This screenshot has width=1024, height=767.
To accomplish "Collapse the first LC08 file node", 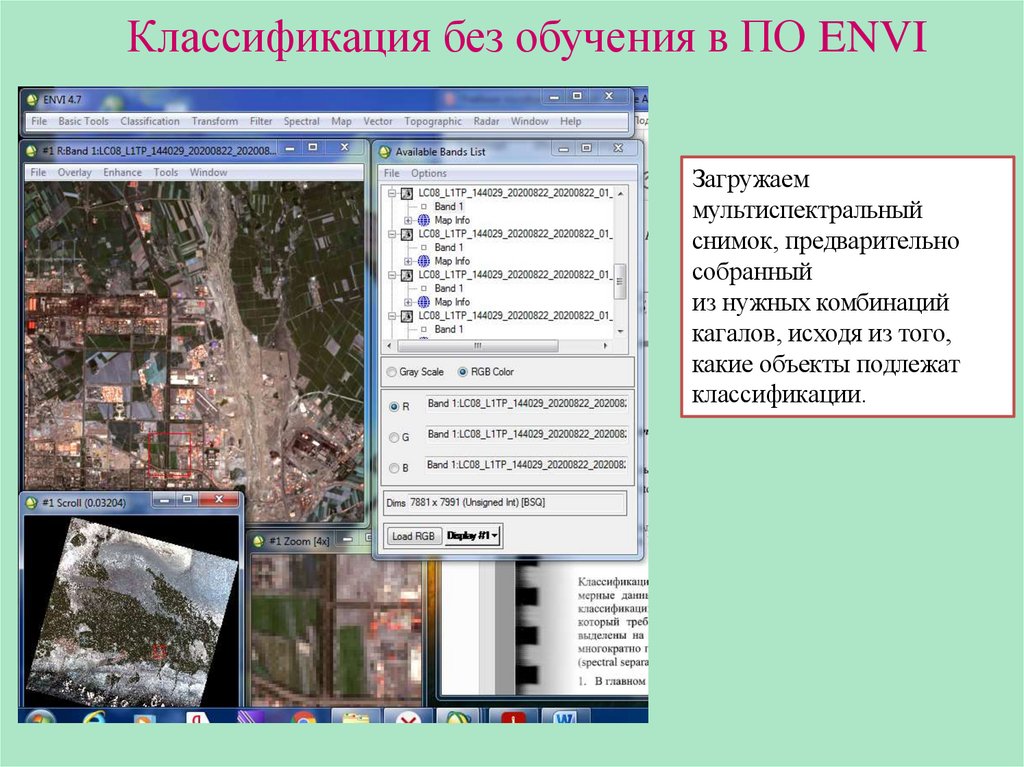I will point(392,193).
